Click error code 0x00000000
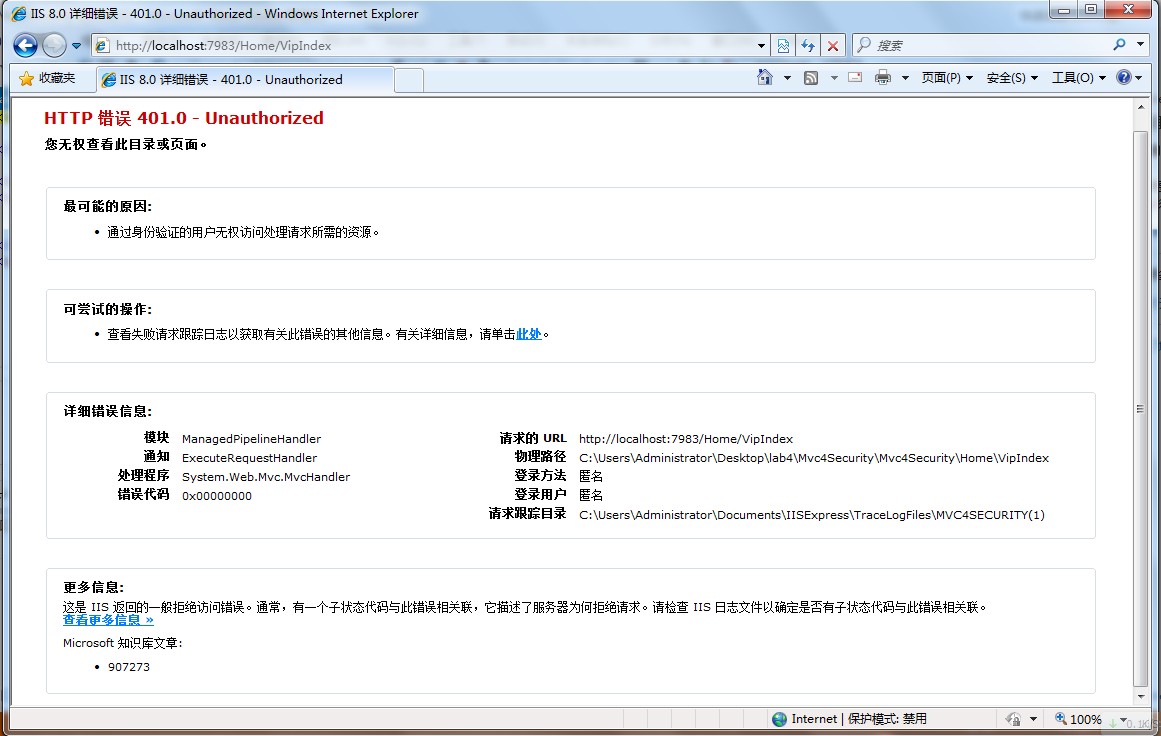This screenshot has width=1161, height=736. click(217, 496)
